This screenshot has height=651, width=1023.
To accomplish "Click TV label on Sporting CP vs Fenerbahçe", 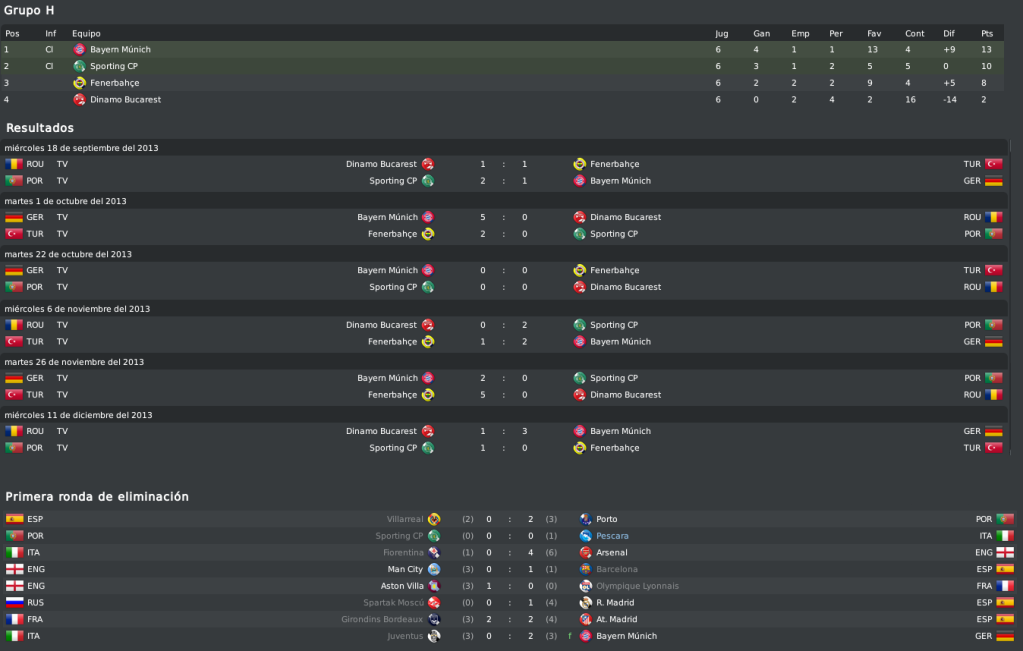I will [x=62, y=448].
